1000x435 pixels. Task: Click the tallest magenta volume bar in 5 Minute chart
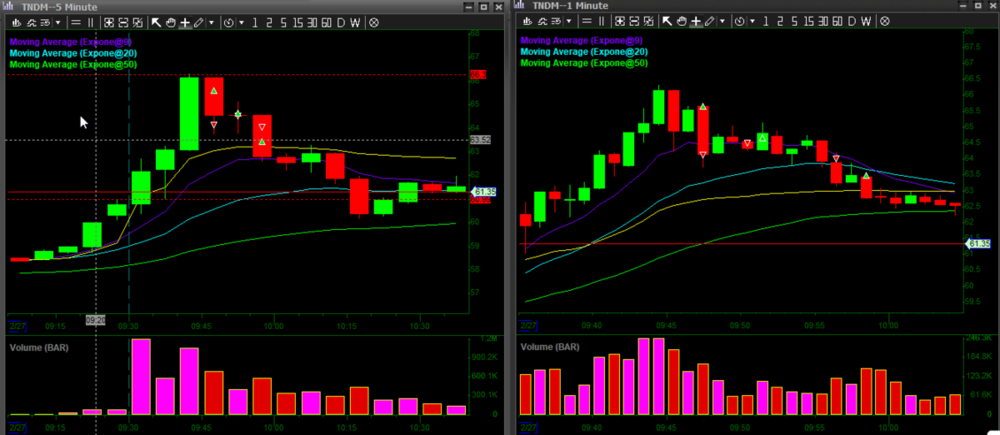click(141, 377)
